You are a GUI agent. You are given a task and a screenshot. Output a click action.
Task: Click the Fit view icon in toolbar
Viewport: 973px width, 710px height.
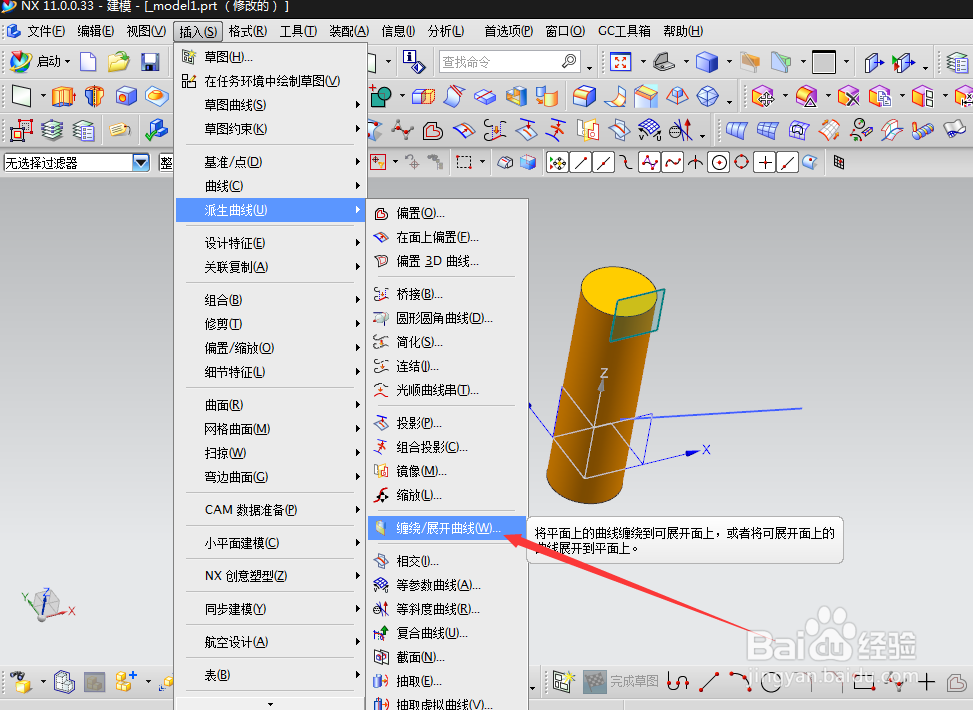(x=621, y=61)
